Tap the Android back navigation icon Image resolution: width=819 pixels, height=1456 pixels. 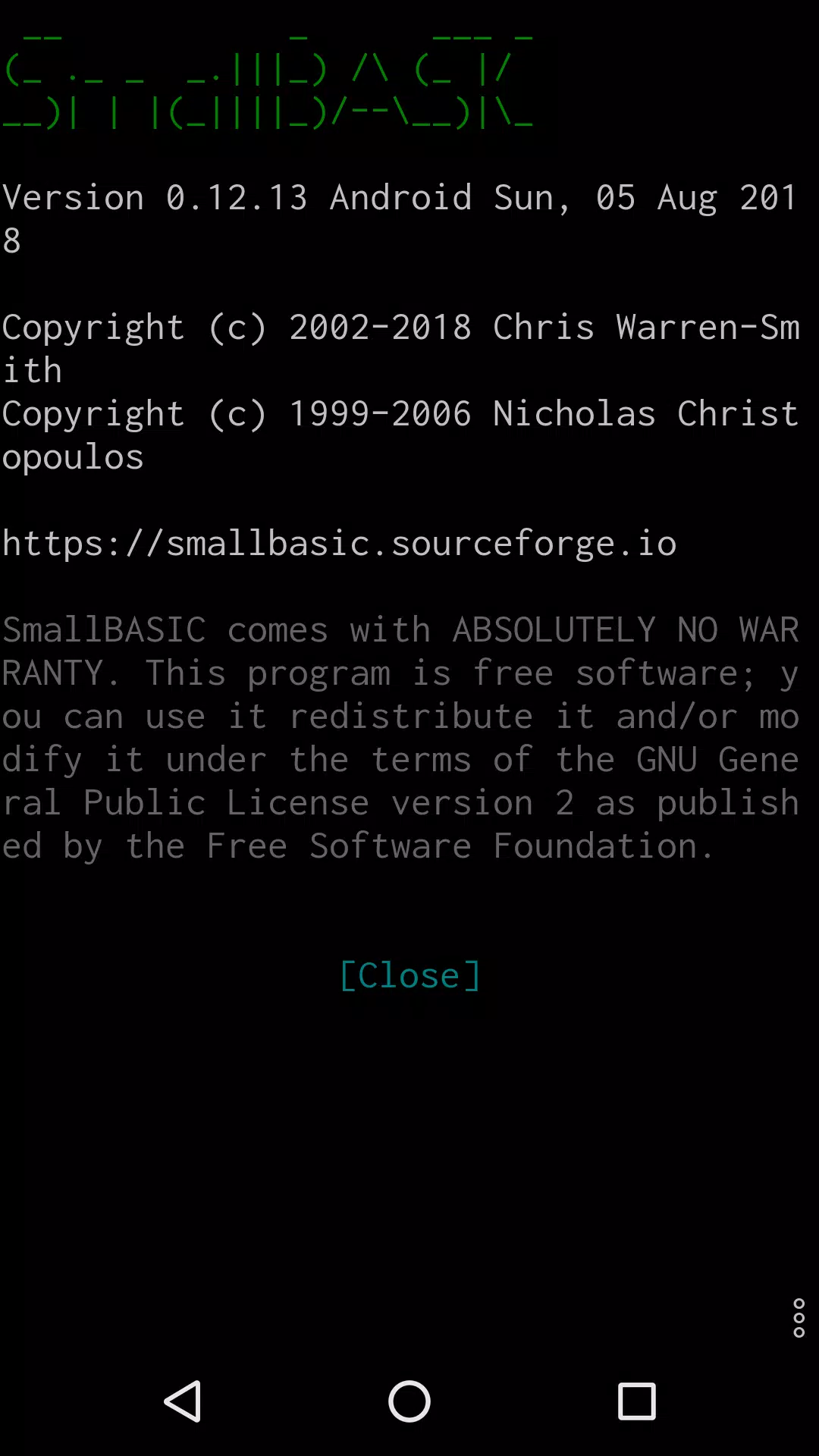pos(183,1401)
